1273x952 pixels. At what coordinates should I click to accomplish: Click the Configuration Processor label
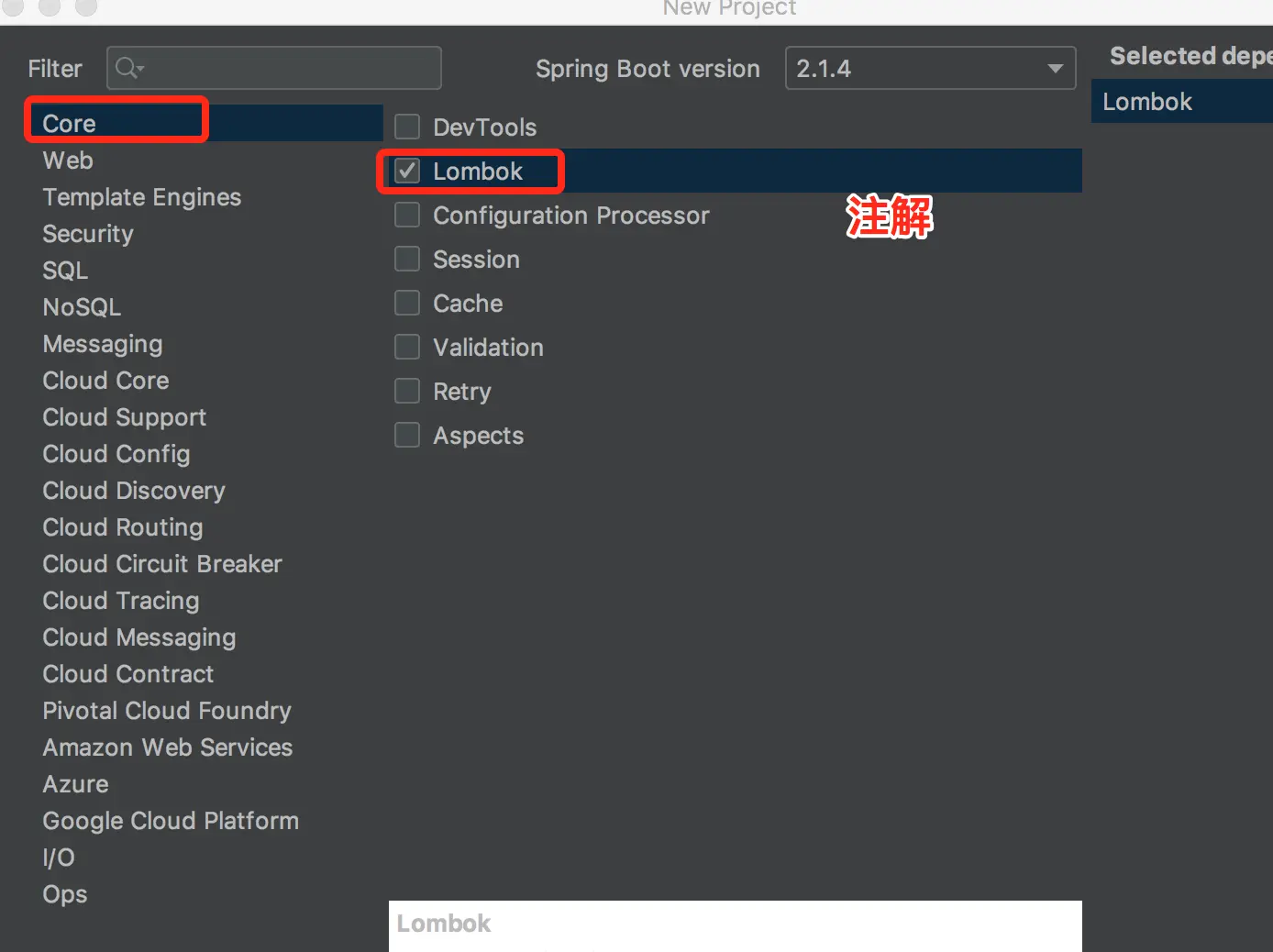click(571, 215)
